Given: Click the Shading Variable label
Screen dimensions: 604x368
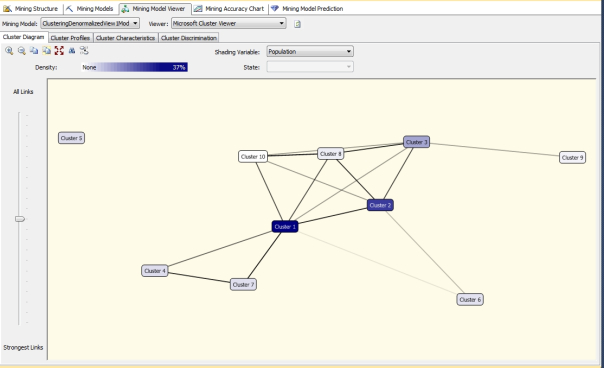Looking at the screenshot, I should tap(237, 52).
